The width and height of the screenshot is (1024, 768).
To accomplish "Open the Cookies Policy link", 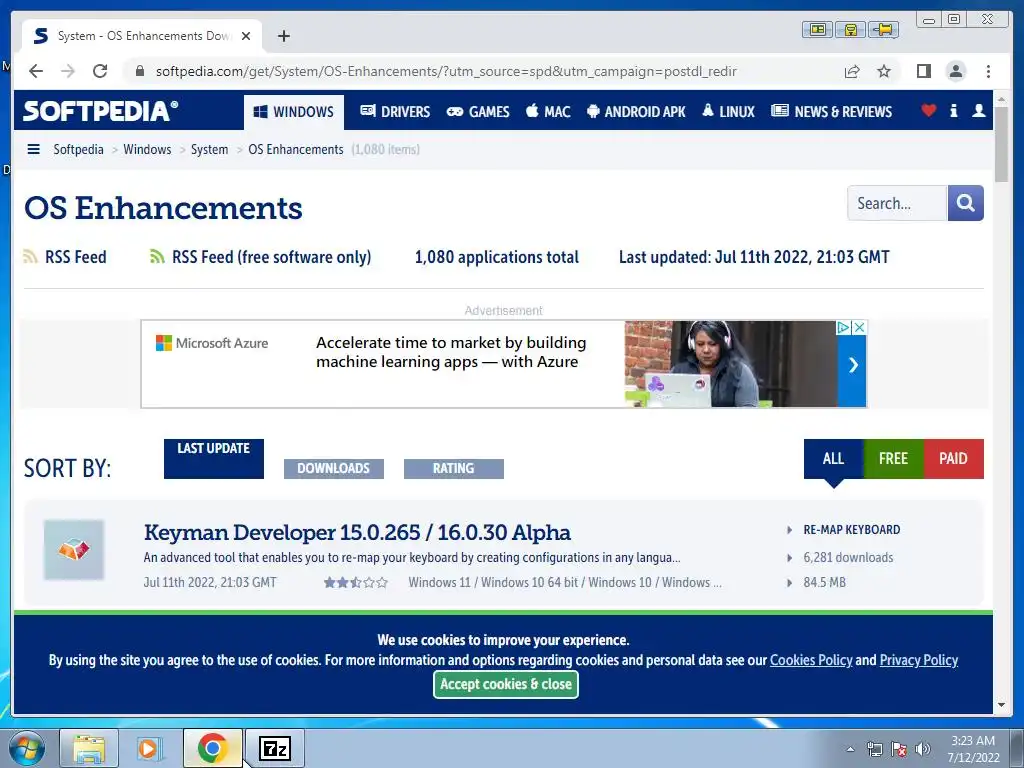I will 811,660.
